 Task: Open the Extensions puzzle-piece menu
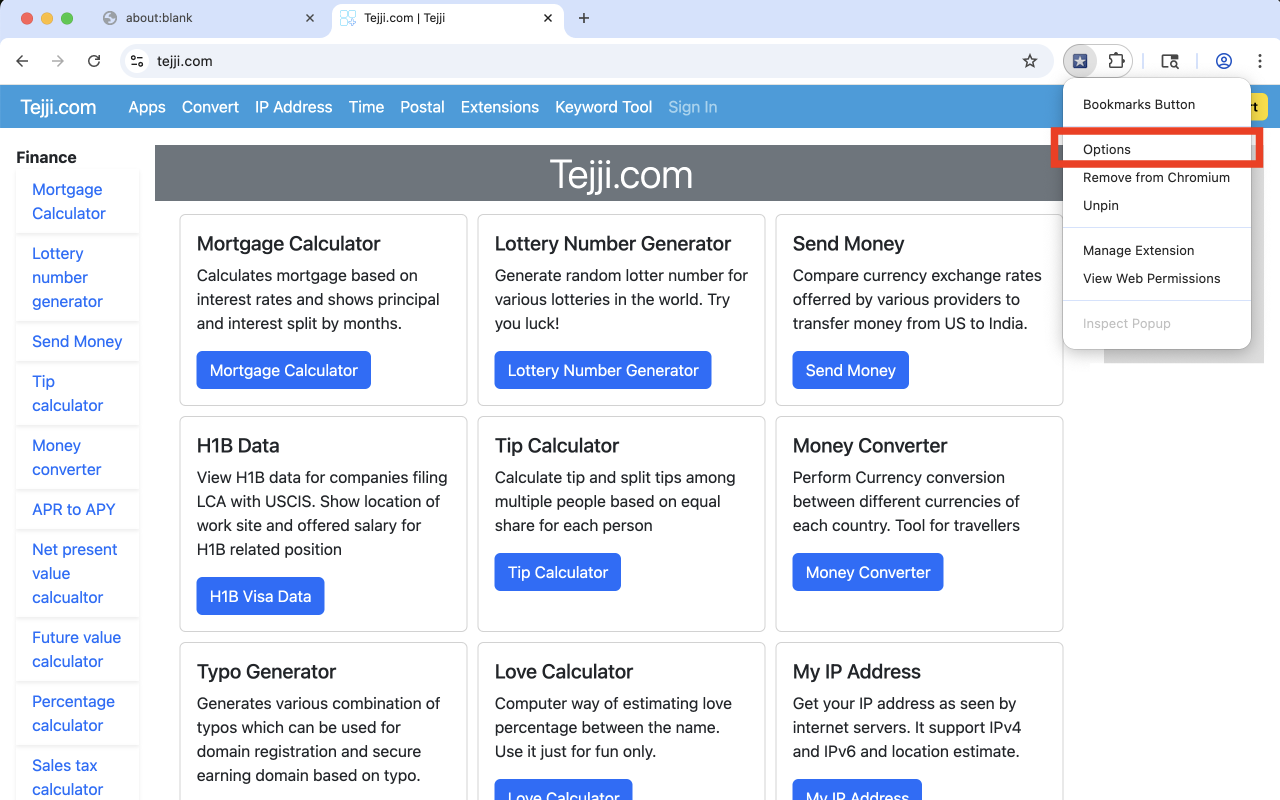[1117, 61]
